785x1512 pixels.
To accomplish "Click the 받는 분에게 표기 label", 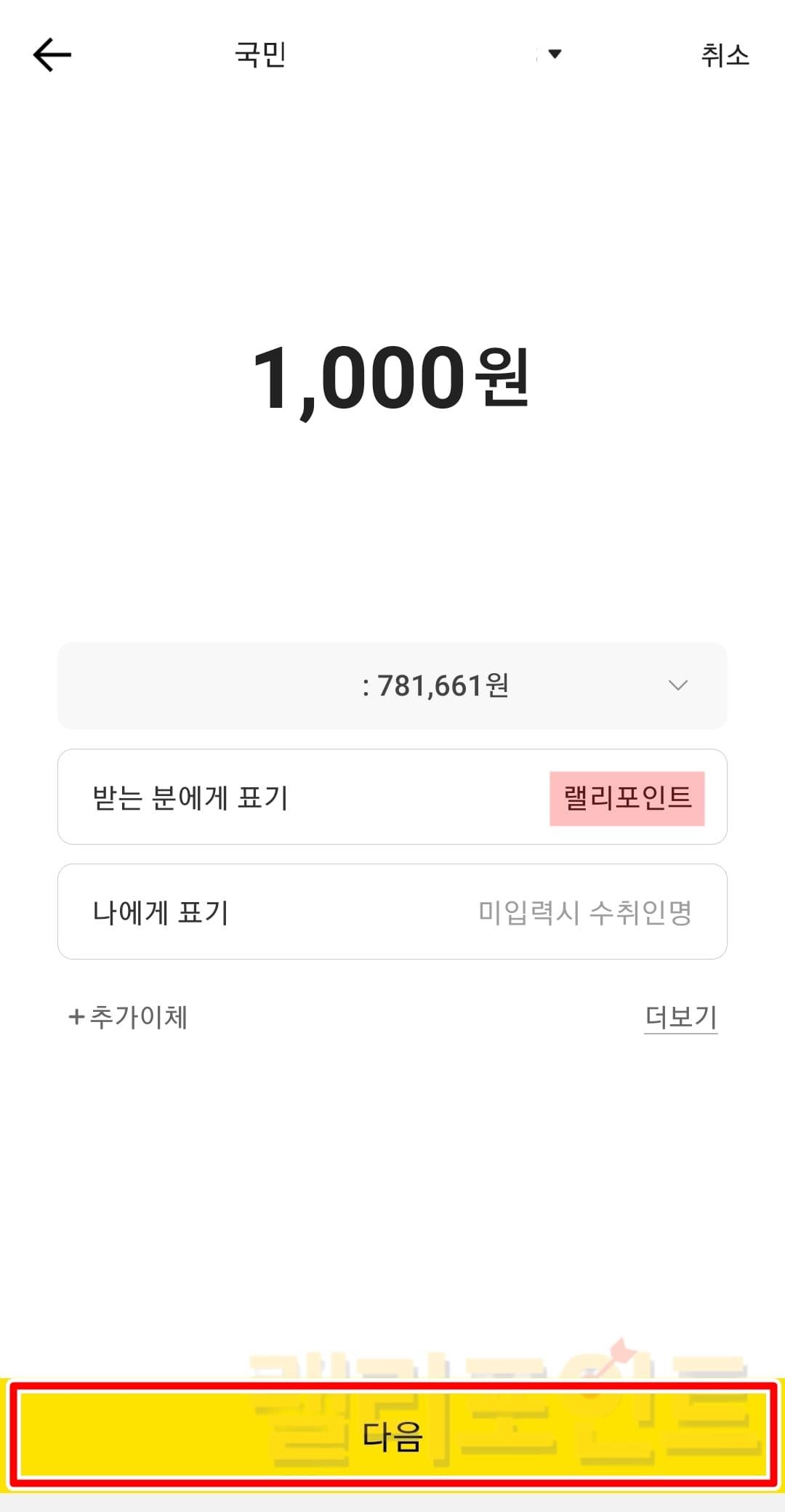I will (x=190, y=797).
